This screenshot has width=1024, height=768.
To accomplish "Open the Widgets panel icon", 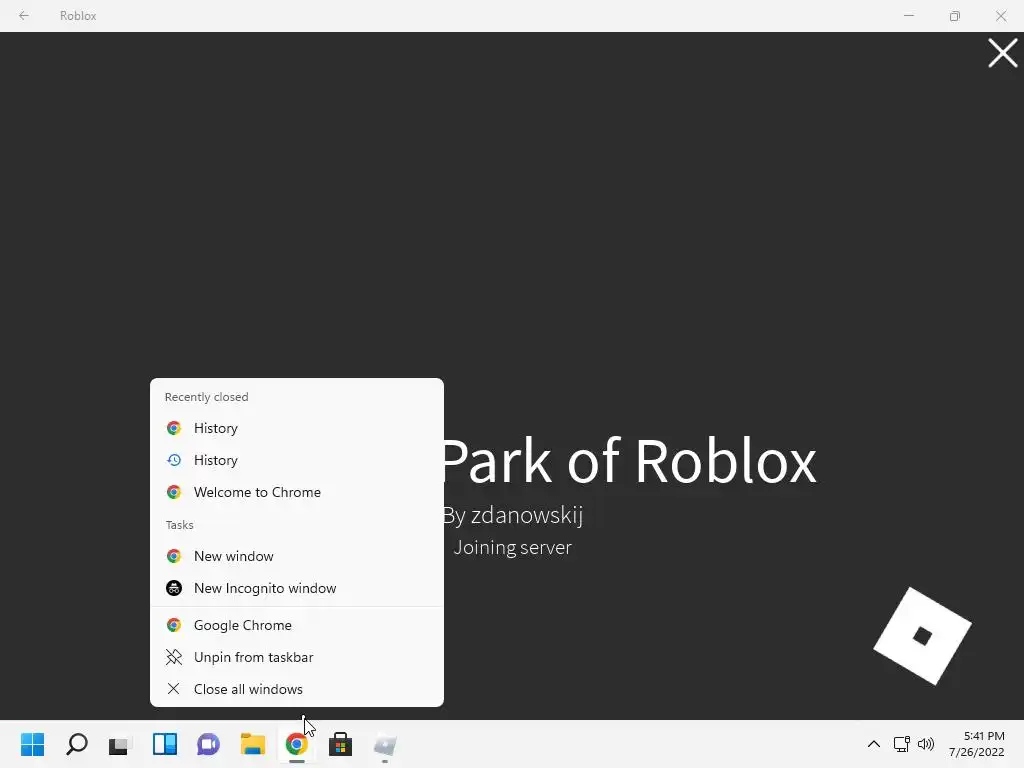I will 165,744.
